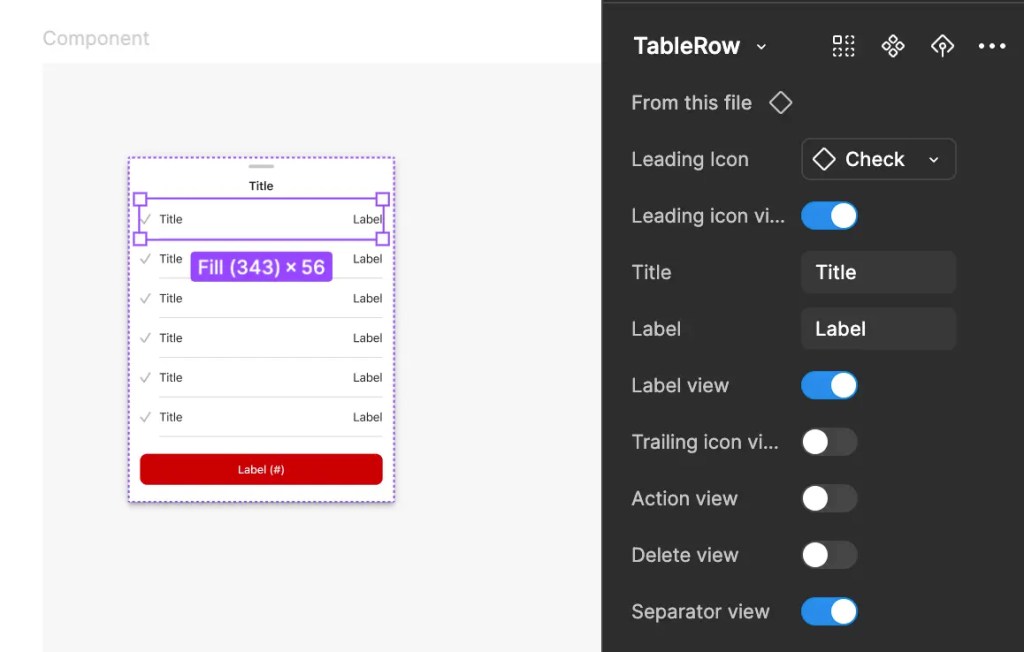The image size is (1024, 652).
Task: Enable the Delete view toggle
Action: pyautogui.click(x=829, y=555)
